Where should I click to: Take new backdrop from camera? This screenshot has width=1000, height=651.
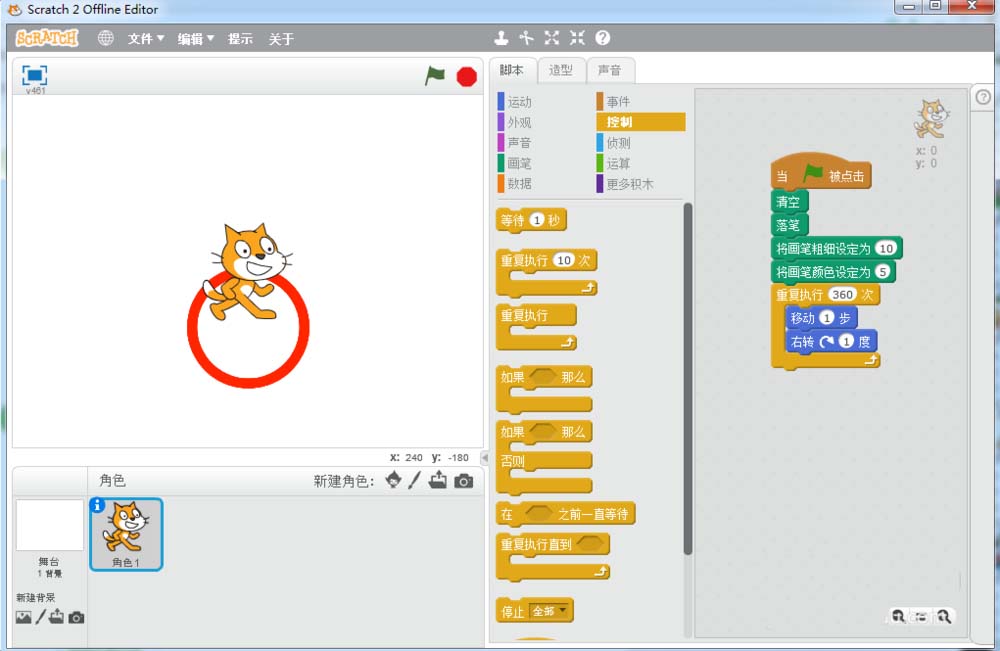click(77, 617)
